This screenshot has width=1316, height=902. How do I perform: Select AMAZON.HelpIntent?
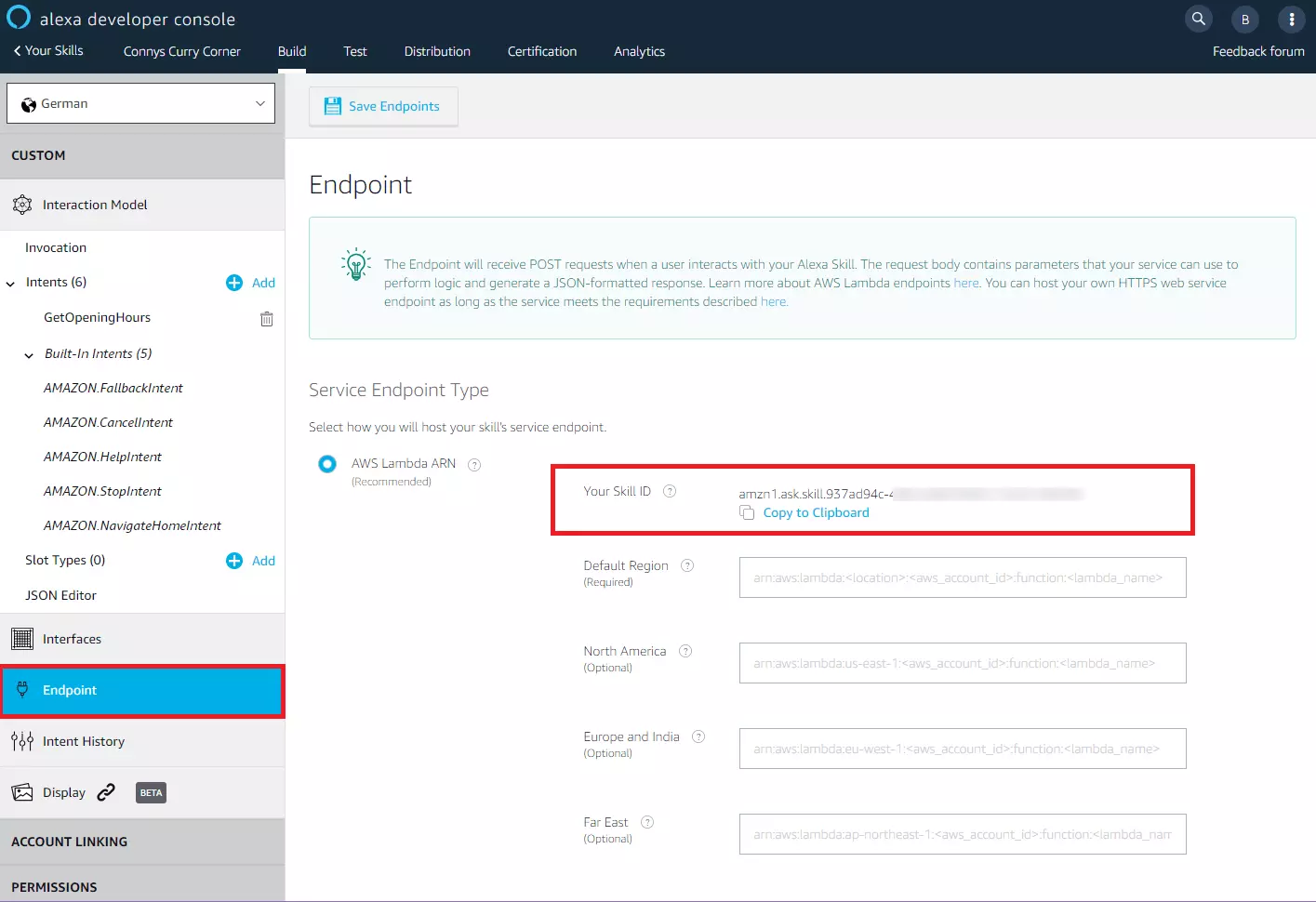point(102,457)
